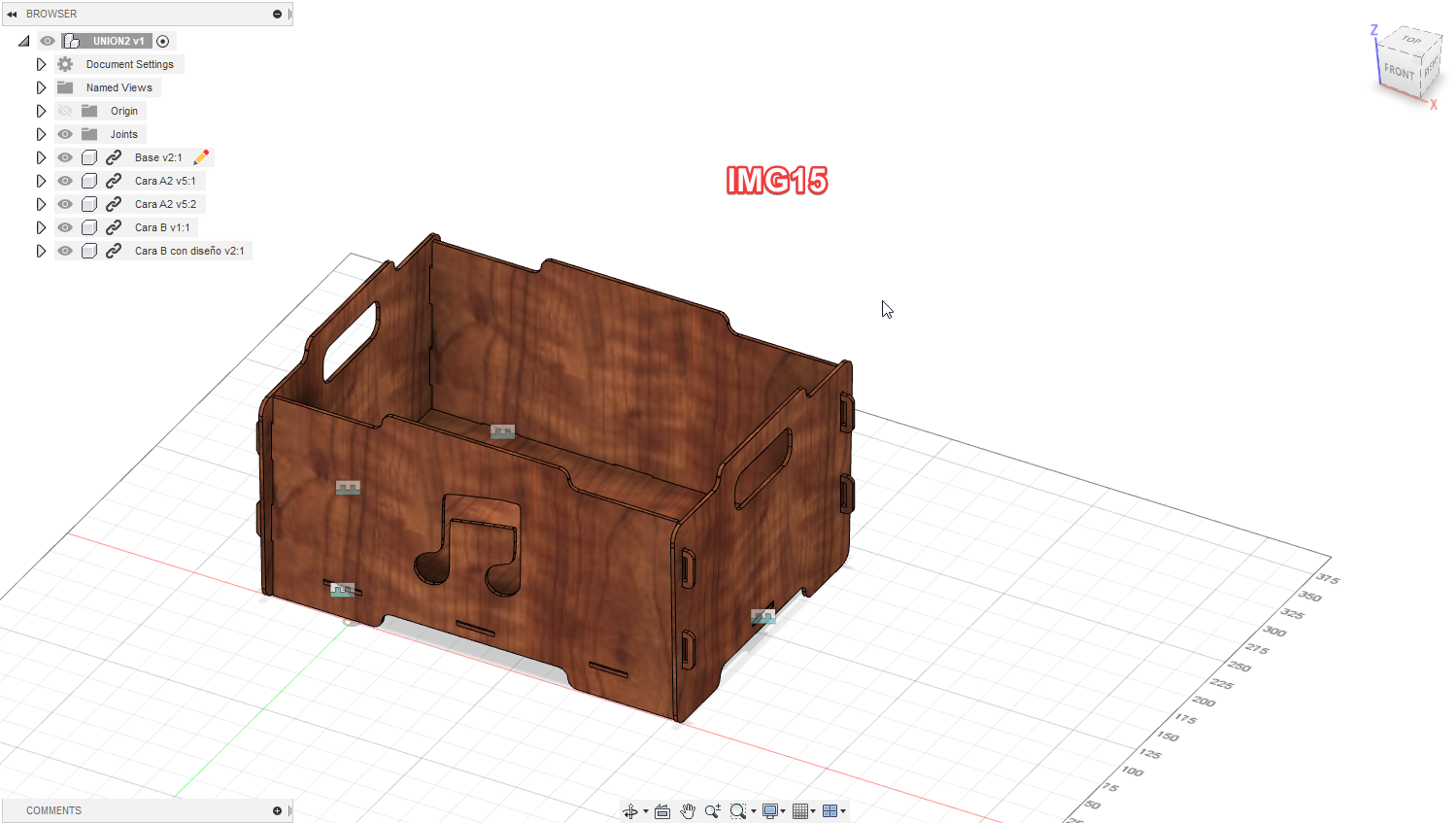Open the Viewports dropdown arrow
Screen dimensions: 1456x823
pos(843,811)
